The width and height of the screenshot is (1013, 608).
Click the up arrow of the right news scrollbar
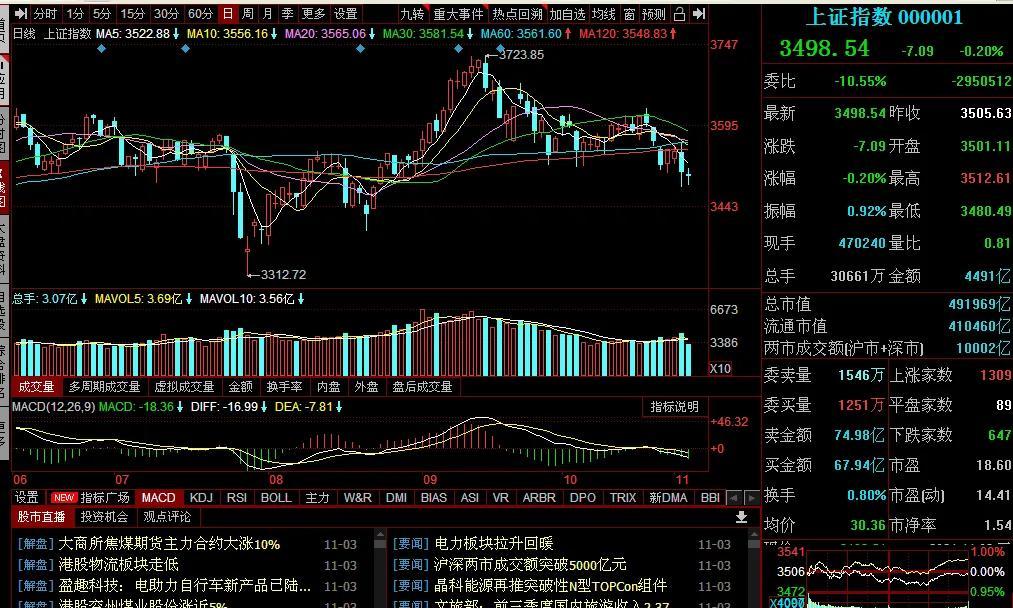(x=753, y=534)
